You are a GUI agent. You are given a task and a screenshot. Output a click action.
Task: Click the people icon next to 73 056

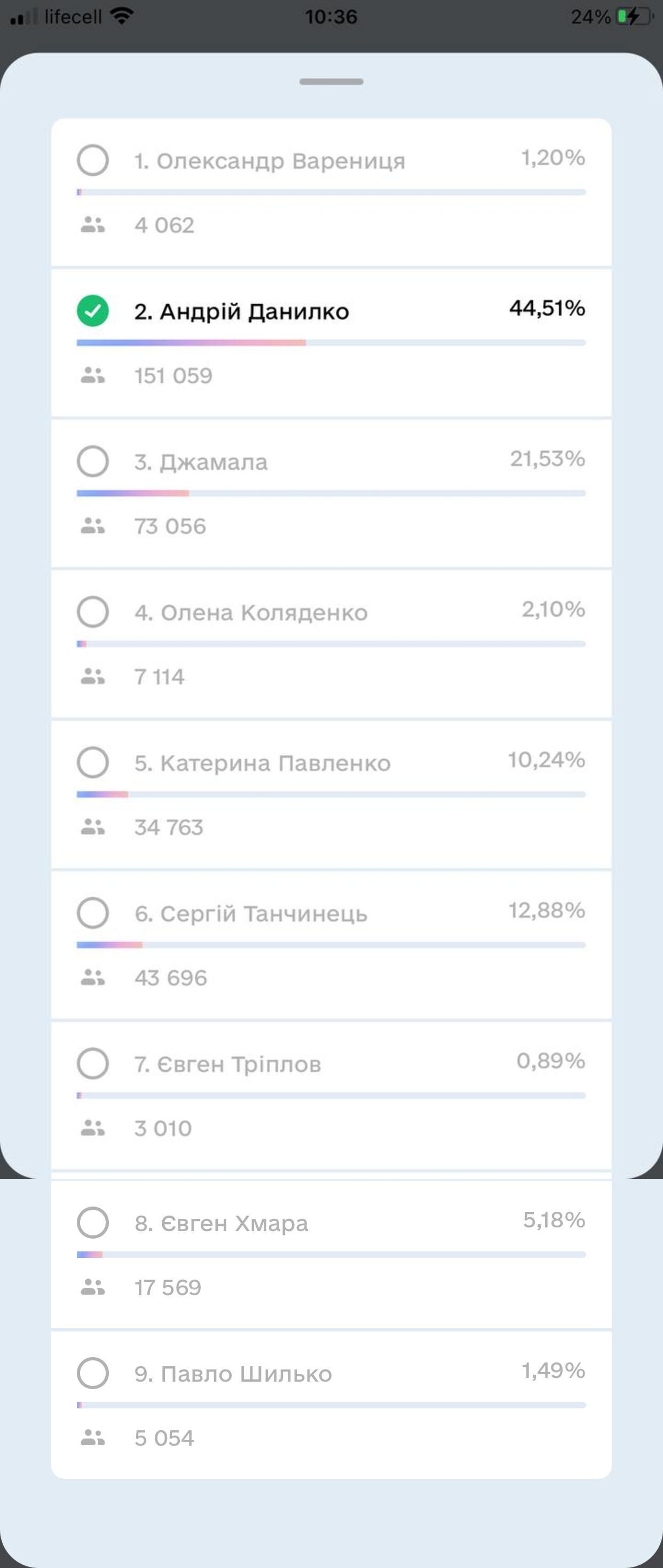92,525
